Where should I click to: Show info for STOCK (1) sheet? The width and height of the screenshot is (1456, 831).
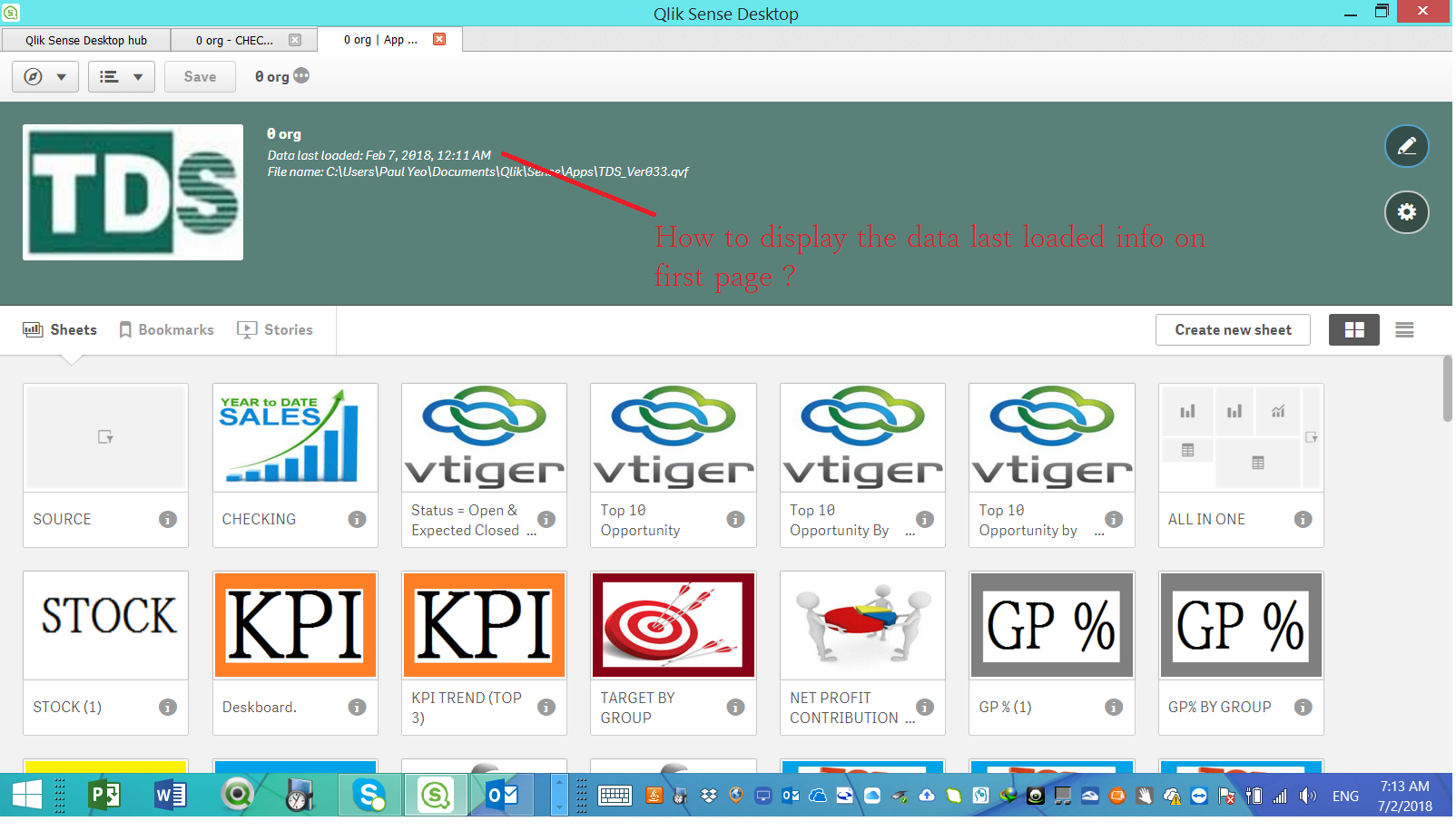point(168,708)
